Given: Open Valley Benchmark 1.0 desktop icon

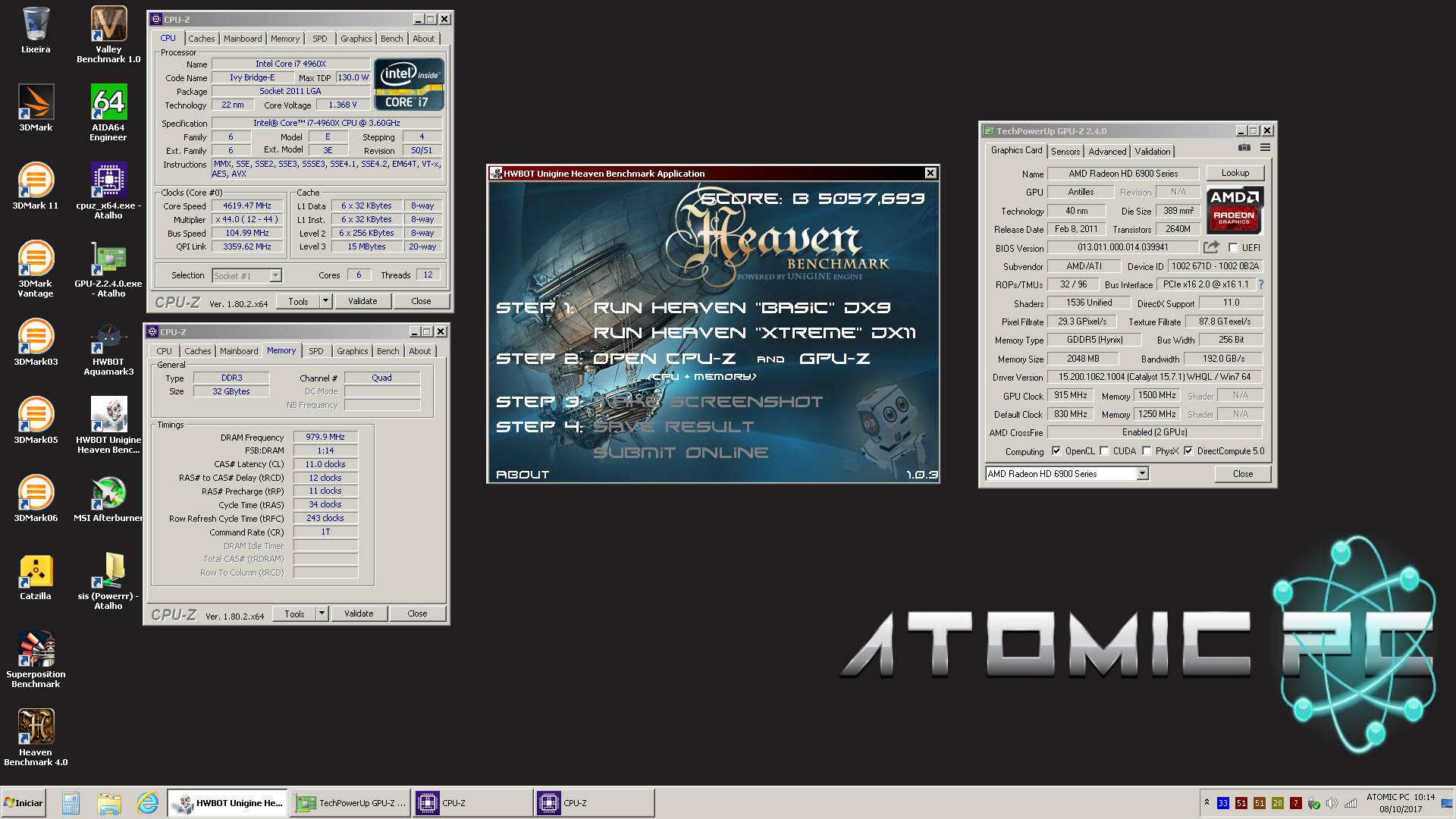Looking at the screenshot, I should 108,34.
